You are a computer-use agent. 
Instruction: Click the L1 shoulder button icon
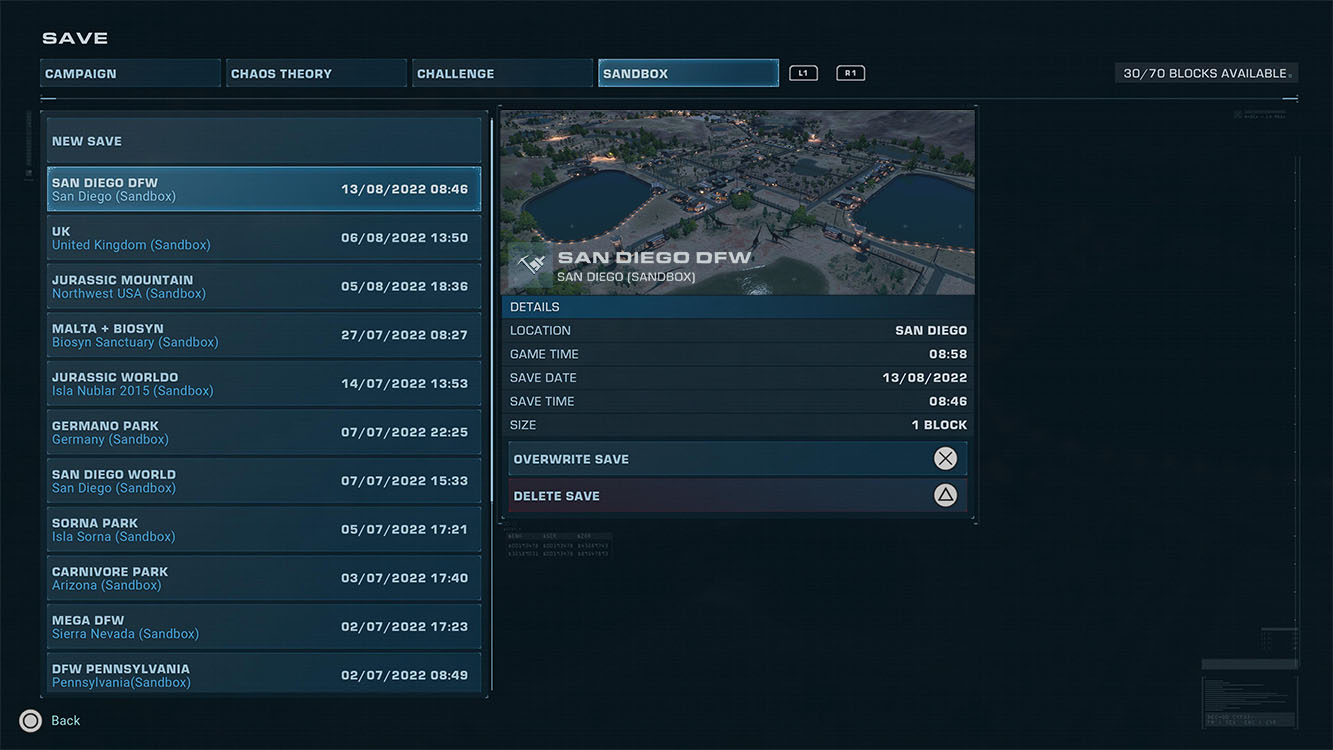[x=803, y=73]
